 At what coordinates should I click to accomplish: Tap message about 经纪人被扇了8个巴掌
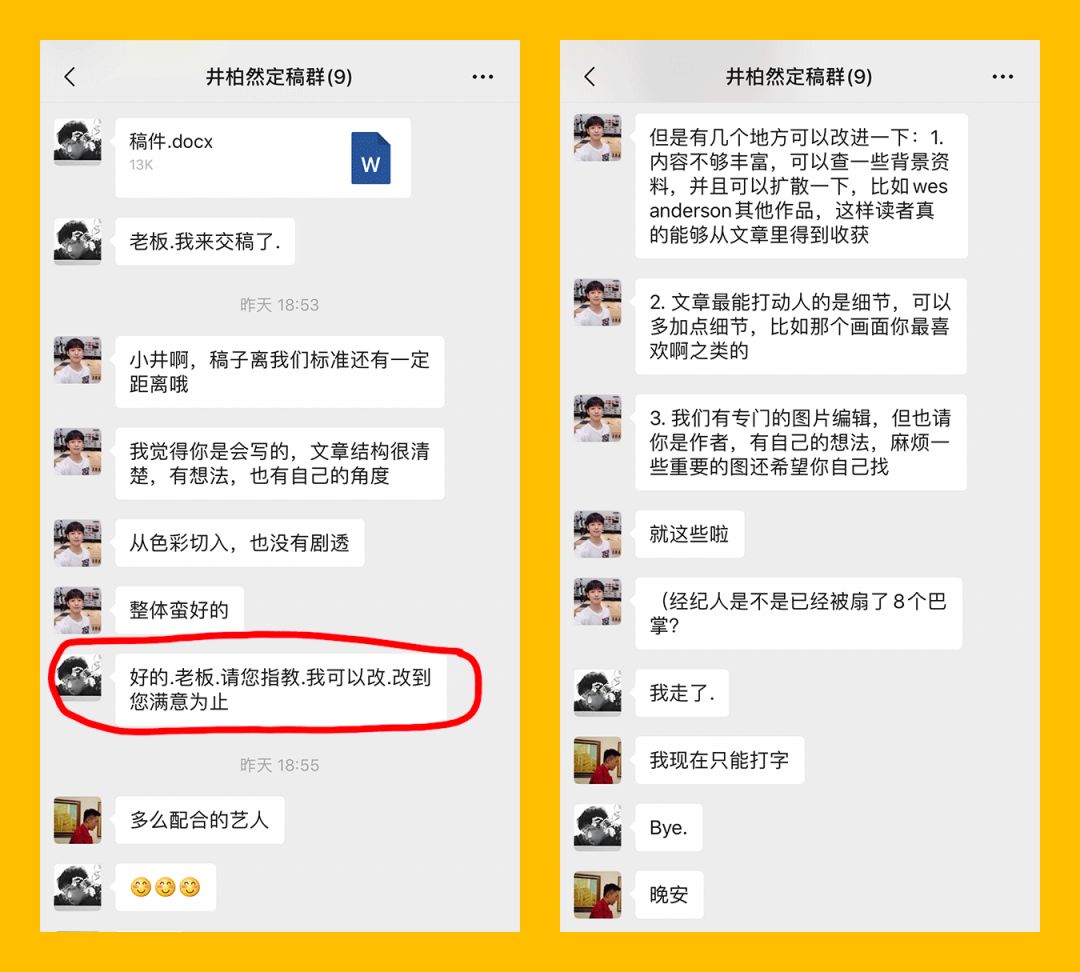pyautogui.click(x=798, y=613)
